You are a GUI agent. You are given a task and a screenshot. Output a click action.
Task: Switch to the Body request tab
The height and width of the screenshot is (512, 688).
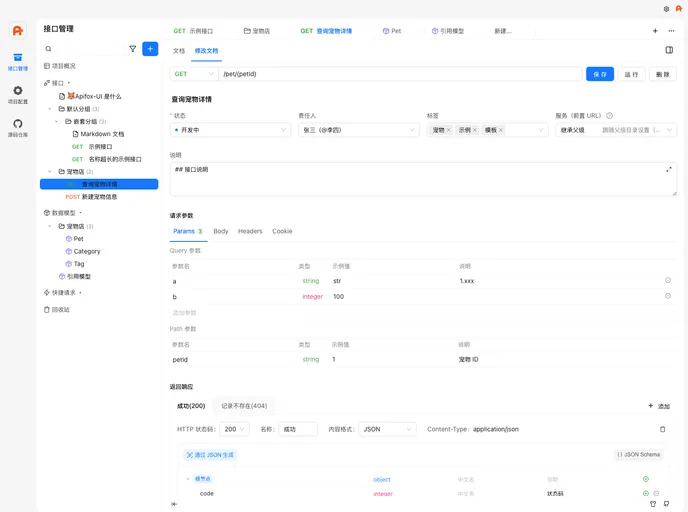tap(221, 231)
